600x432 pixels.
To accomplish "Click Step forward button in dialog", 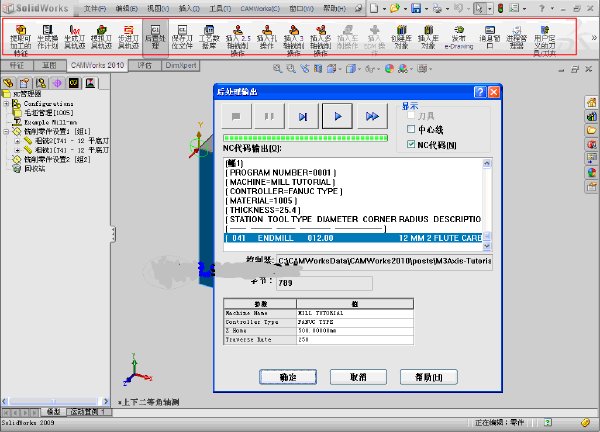I will pyautogui.click(x=303, y=116).
